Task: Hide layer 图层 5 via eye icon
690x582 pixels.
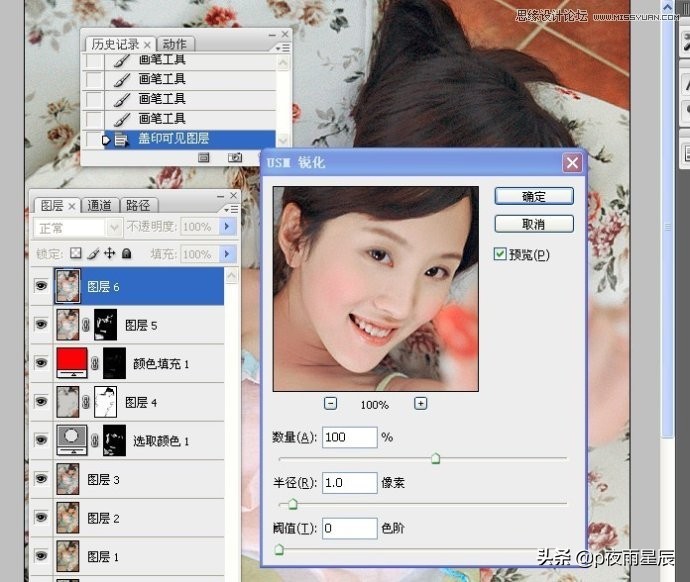Action: pos(41,325)
